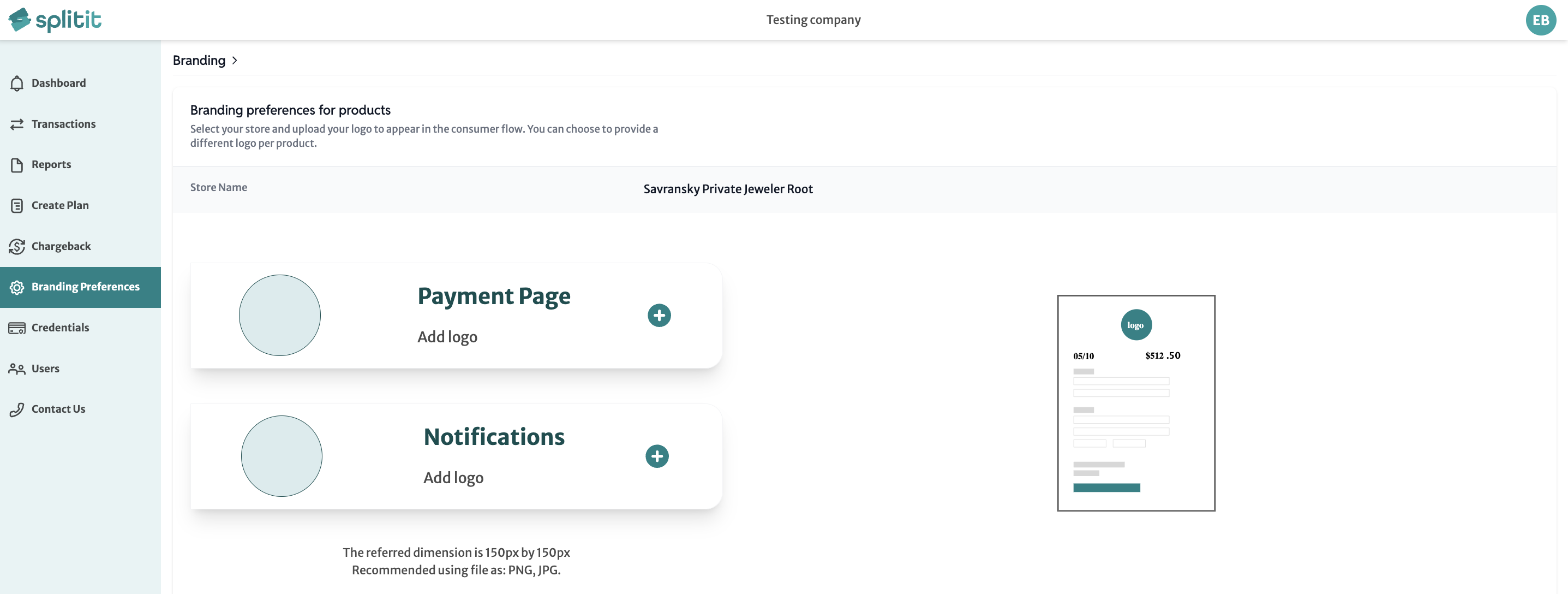Click the 05/10 date in preview
Viewport: 1568px width, 594px height.
click(x=1084, y=357)
